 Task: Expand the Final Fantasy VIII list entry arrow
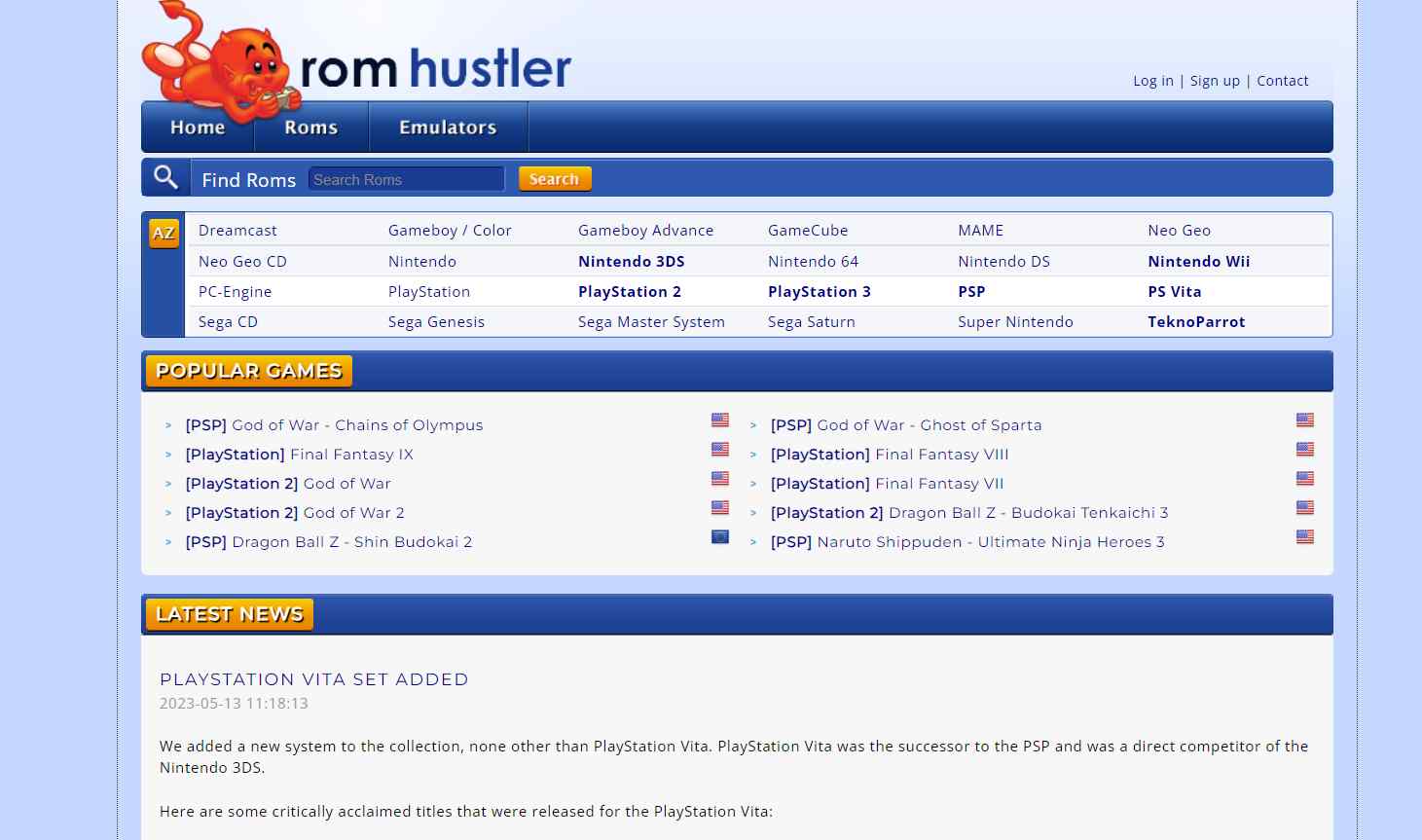tap(753, 455)
